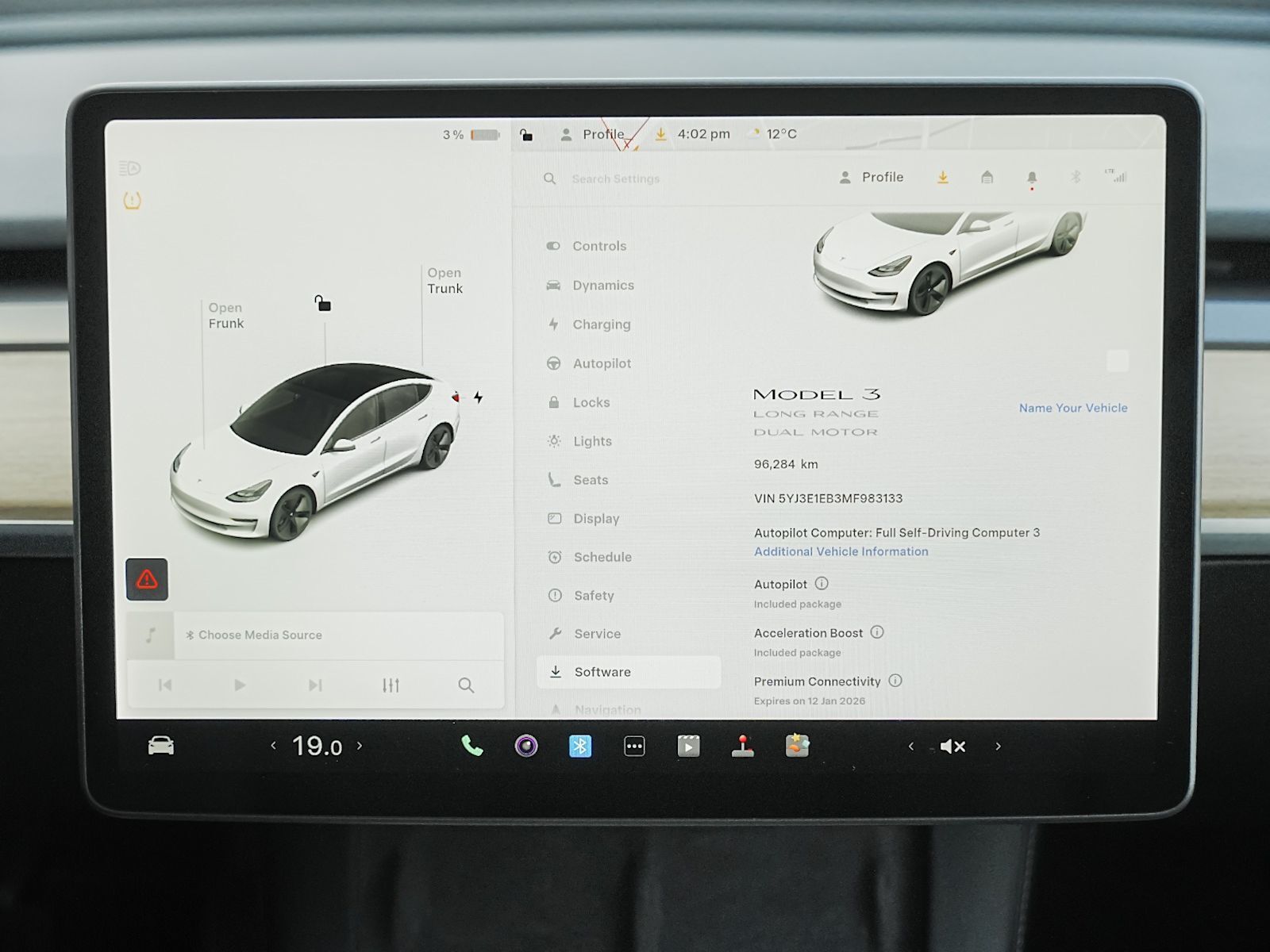Unmute the volume speaker icon
Image resolution: width=1270 pixels, height=952 pixels.
pos(952,746)
